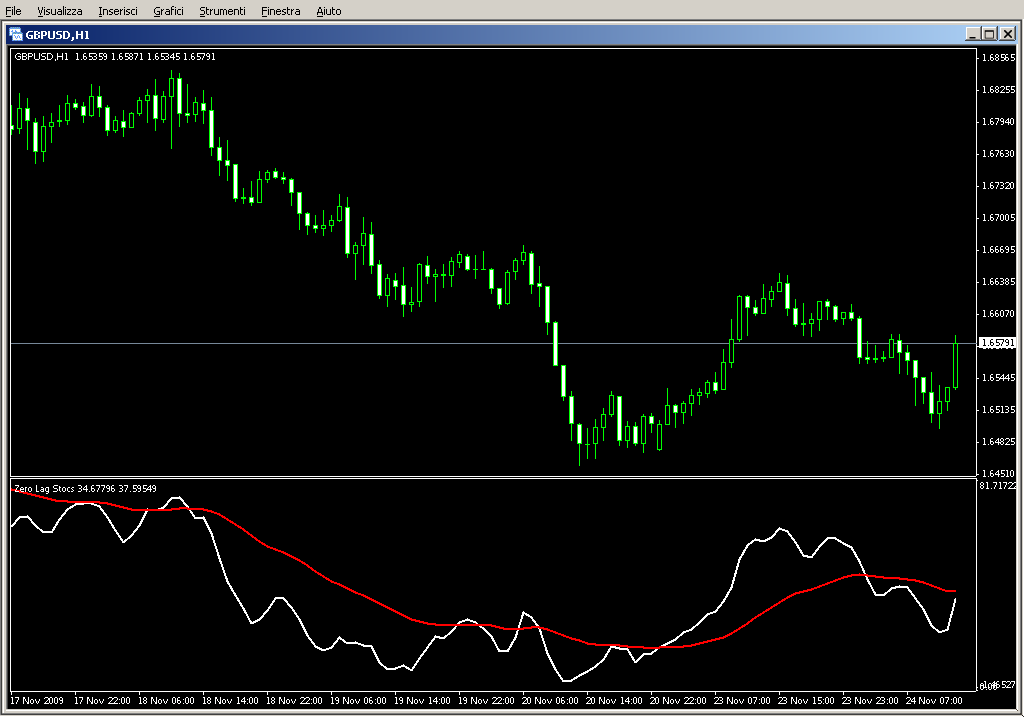Screen dimensions: 1024x717
Task: Click the 20 Nov 06:00 time label
Action: click(550, 700)
